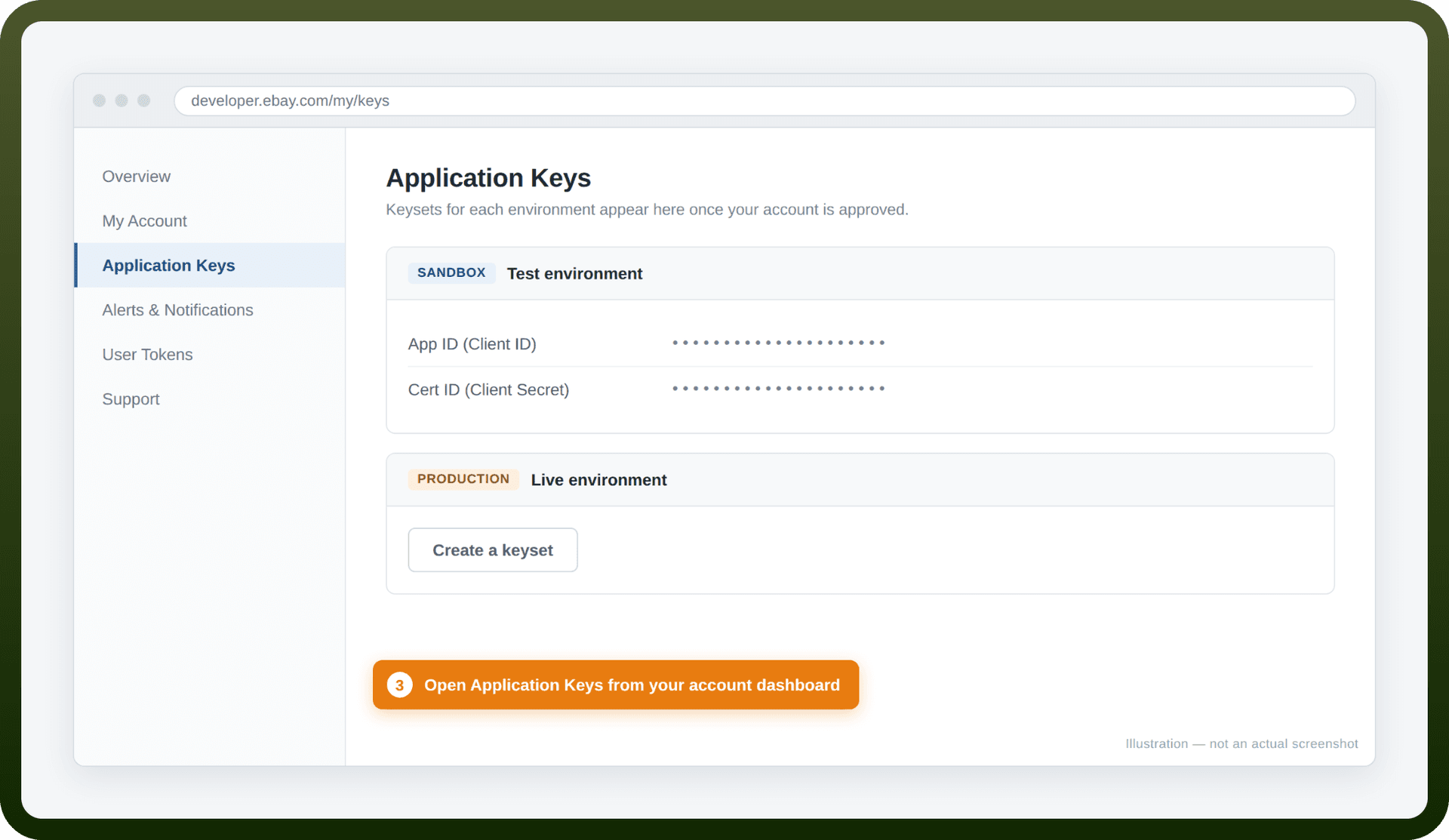Click the PRODUCTION environment badge
Screen dimensions: 1449x840
(463, 479)
